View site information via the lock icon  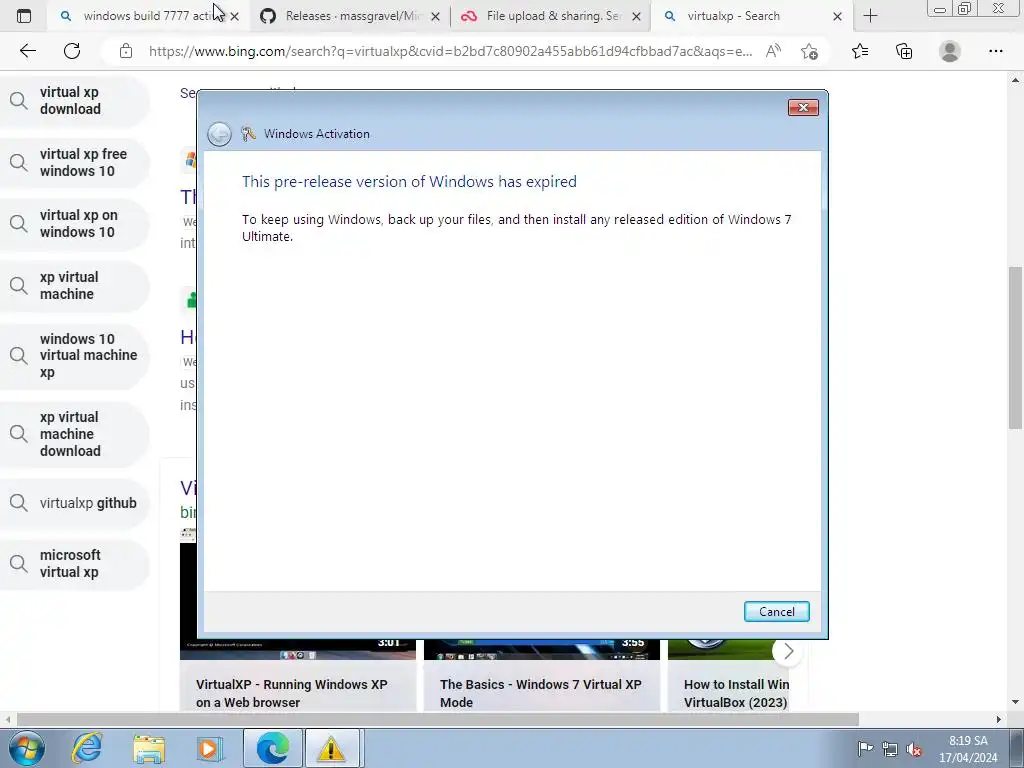[x=126, y=51]
